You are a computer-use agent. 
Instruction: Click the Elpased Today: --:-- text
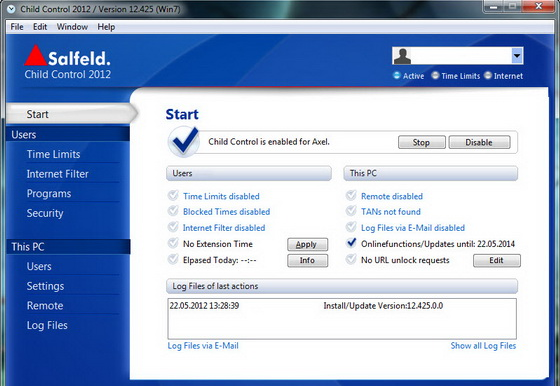coord(220,260)
